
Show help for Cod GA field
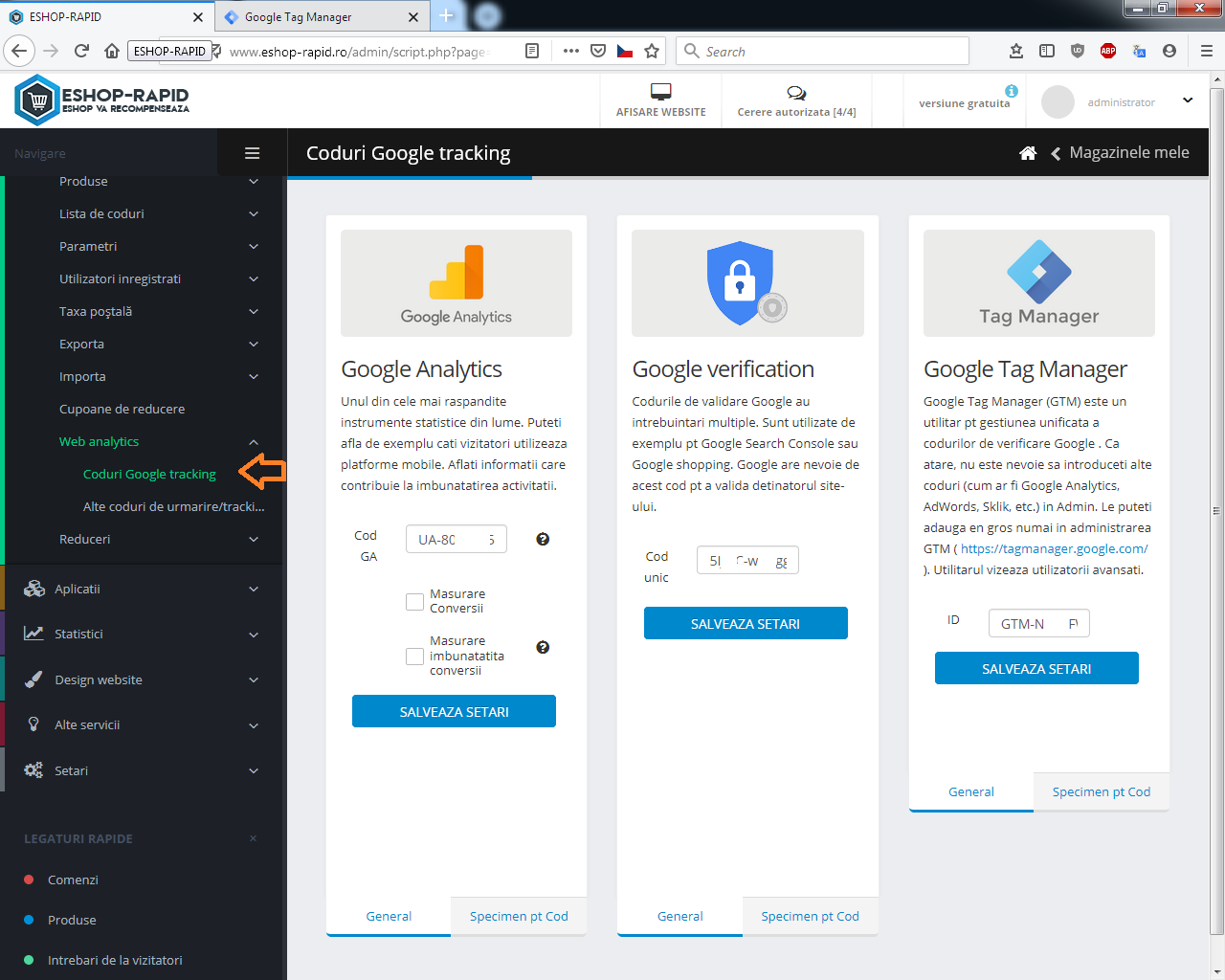point(543,539)
